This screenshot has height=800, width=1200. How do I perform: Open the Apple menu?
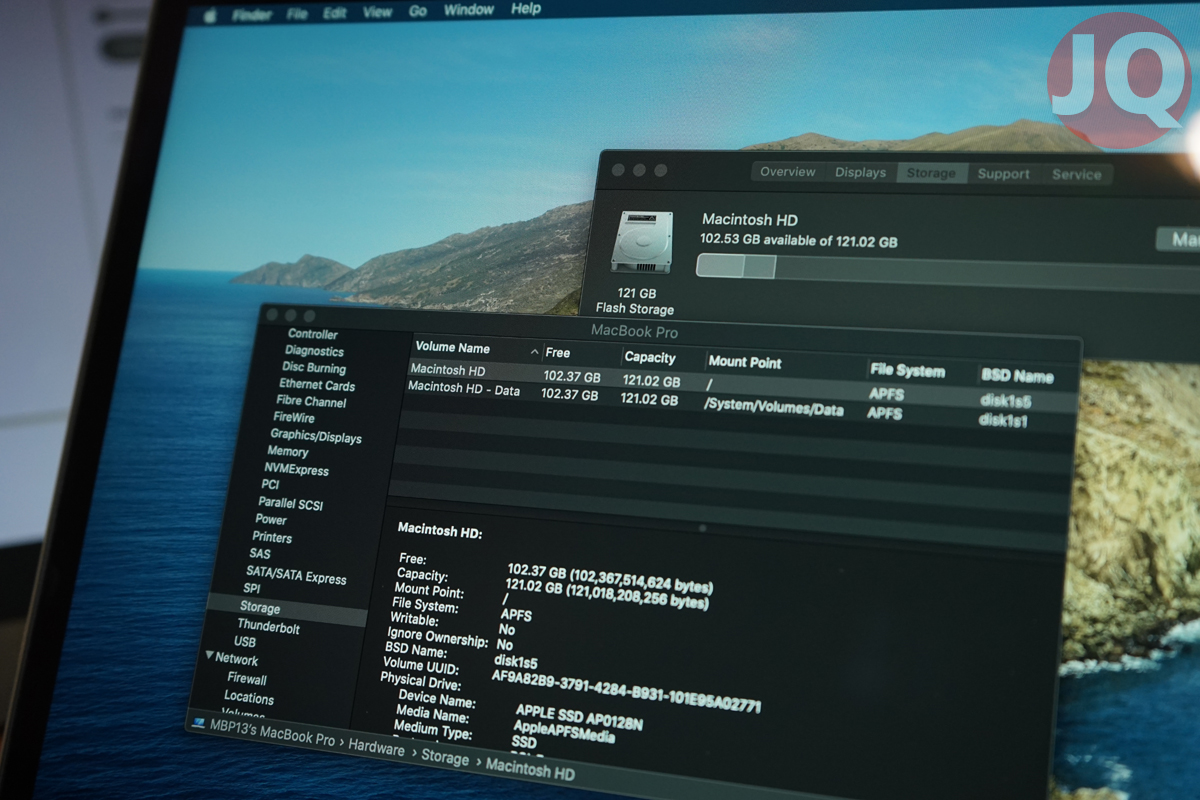tap(210, 16)
